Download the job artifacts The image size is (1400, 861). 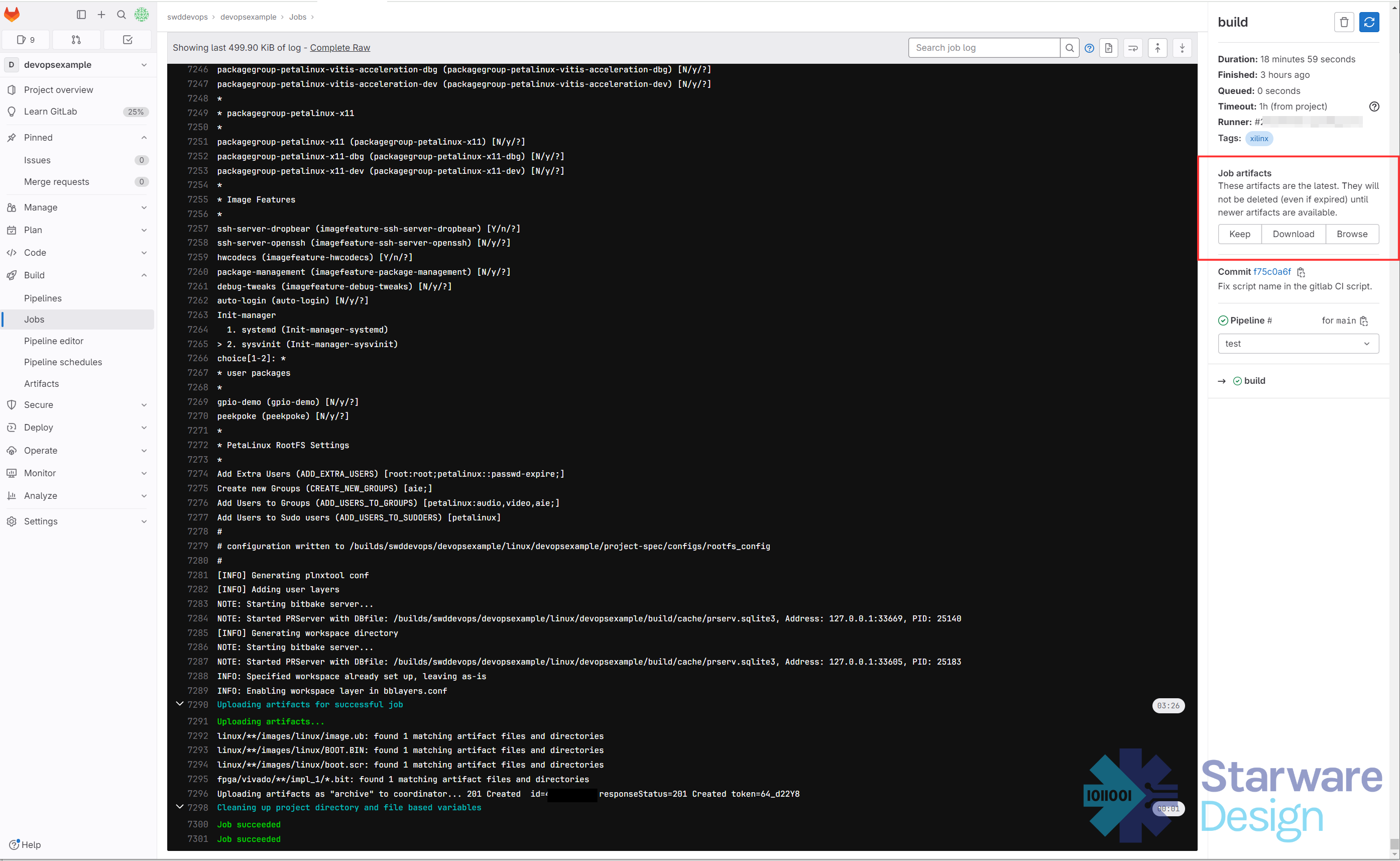(1293, 234)
